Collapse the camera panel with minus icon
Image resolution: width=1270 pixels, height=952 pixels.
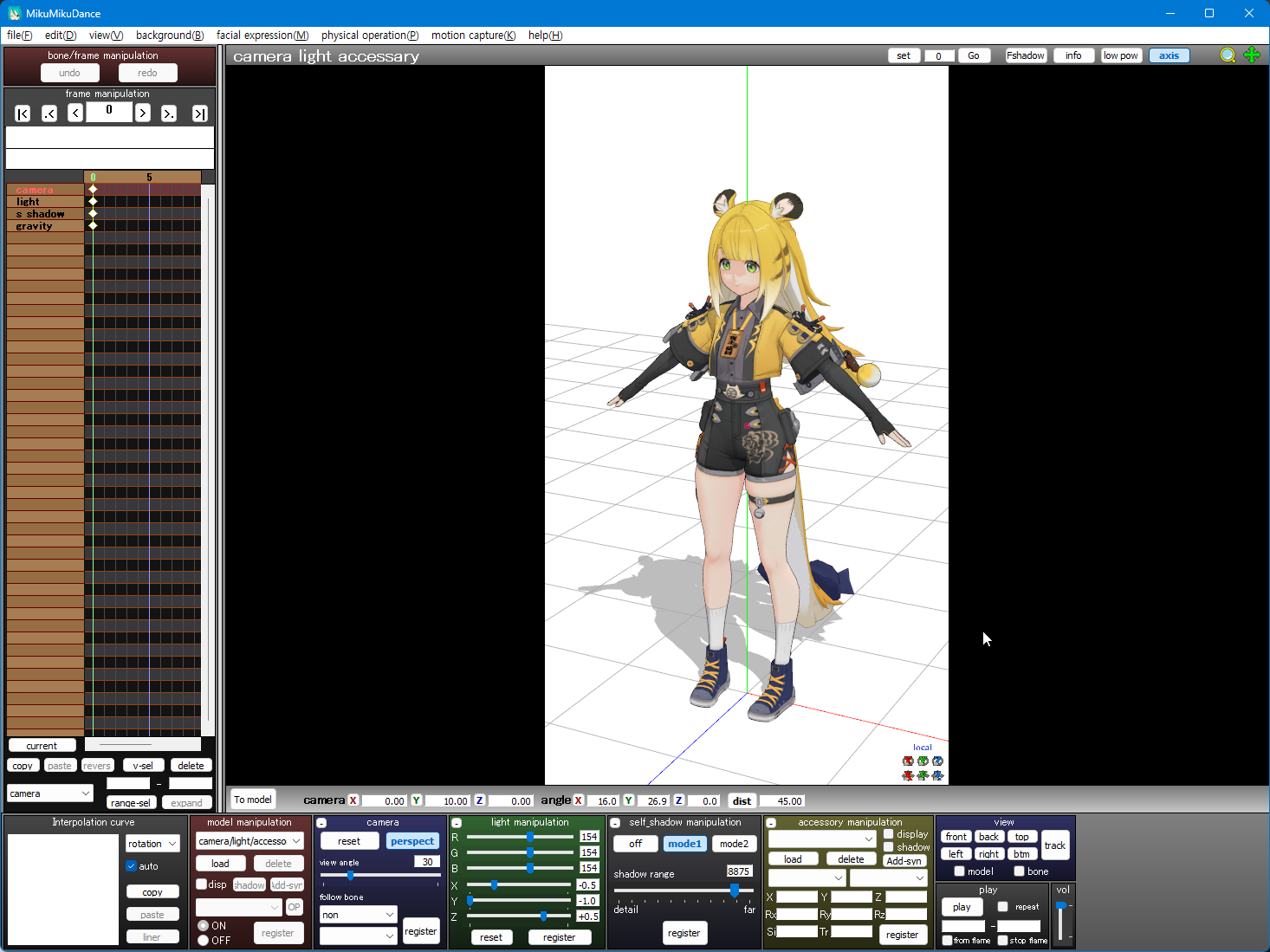pos(321,823)
